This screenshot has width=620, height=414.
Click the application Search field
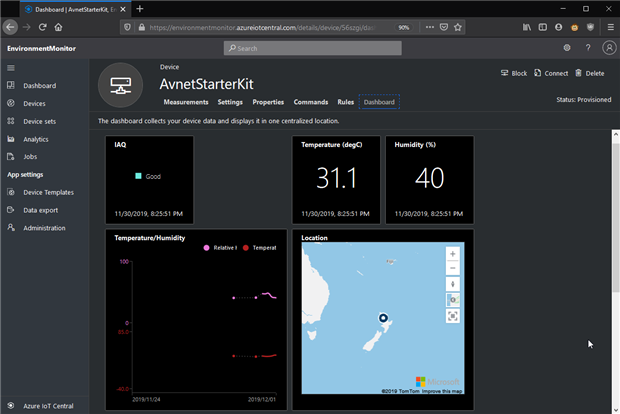[312, 48]
